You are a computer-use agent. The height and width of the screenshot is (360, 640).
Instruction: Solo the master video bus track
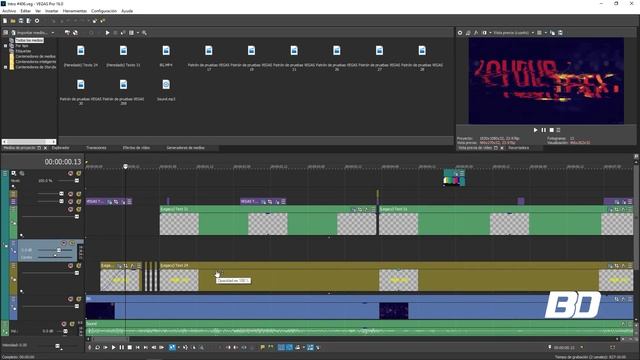coord(78,173)
